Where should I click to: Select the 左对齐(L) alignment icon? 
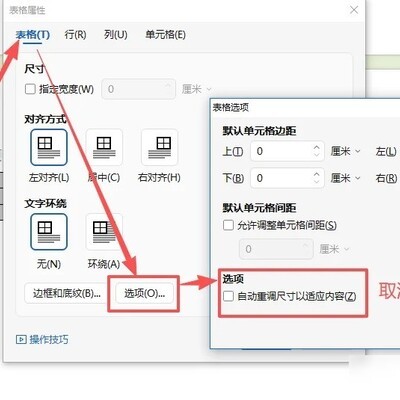coord(49,147)
